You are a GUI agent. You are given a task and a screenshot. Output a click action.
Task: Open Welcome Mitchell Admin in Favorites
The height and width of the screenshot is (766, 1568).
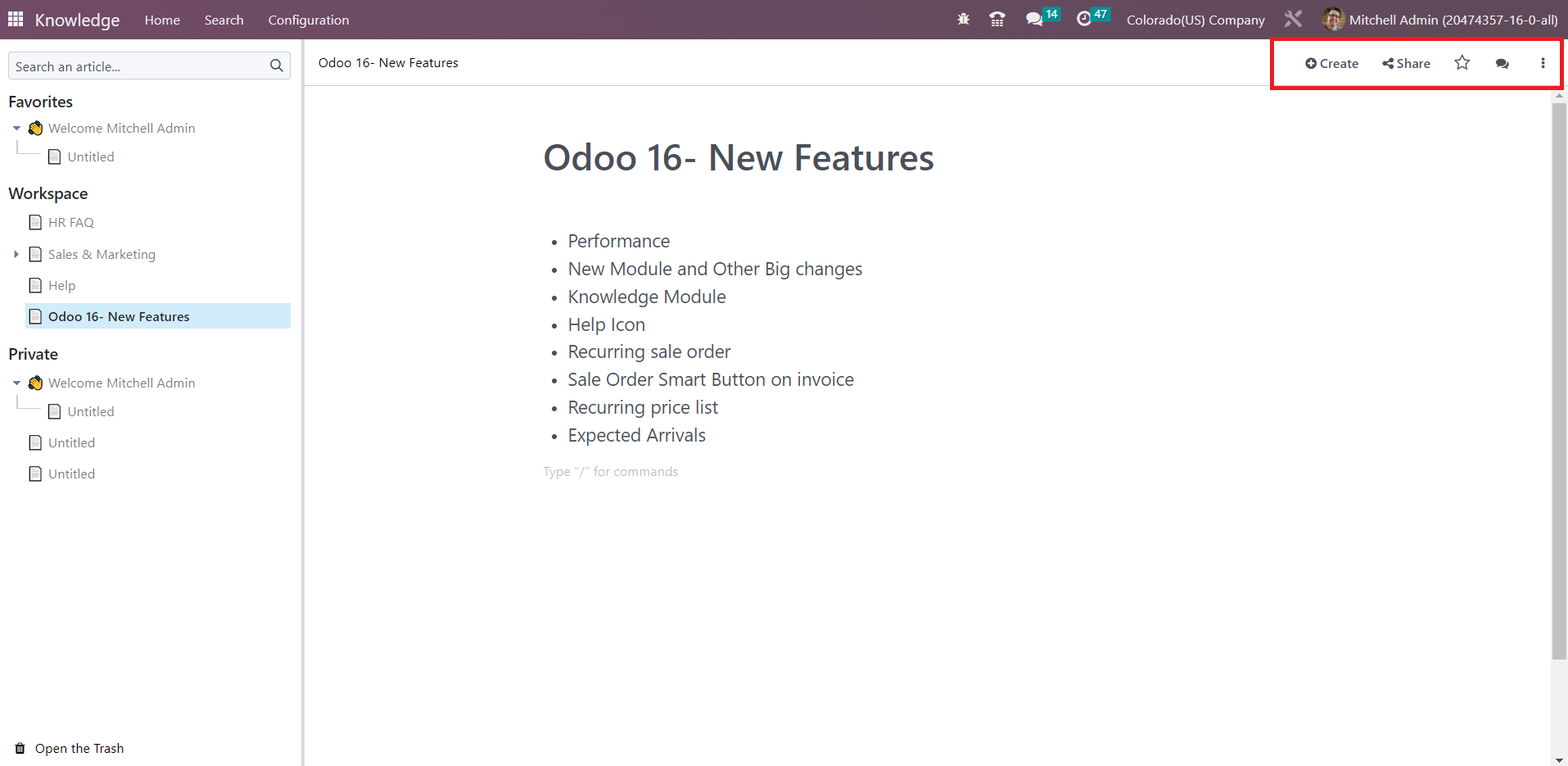121,128
